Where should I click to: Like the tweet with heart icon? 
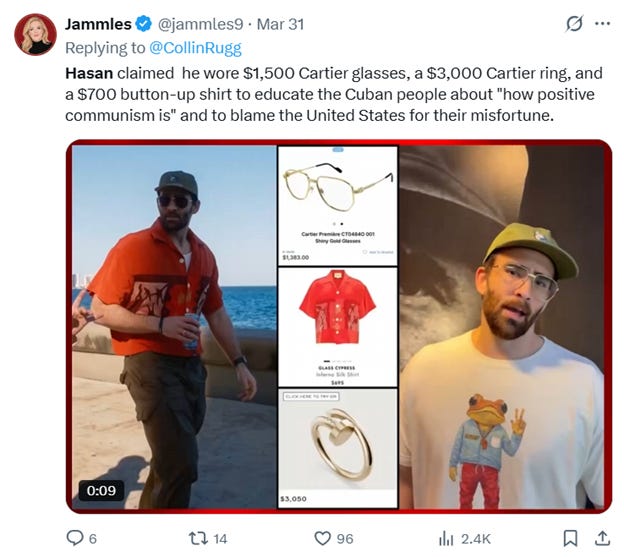[x=322, y=538]
